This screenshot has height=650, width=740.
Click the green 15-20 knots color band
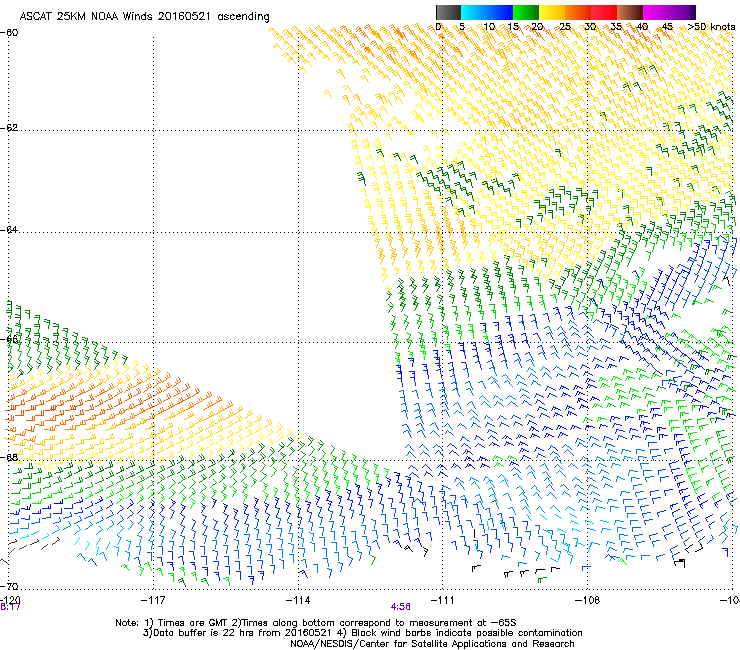526,12
